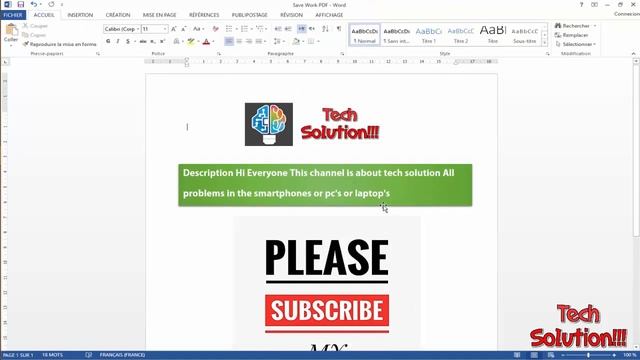Click Copier in the clipboard group
Image resolution: width=640 pixels, height=360 pixels.
point(34,35)
